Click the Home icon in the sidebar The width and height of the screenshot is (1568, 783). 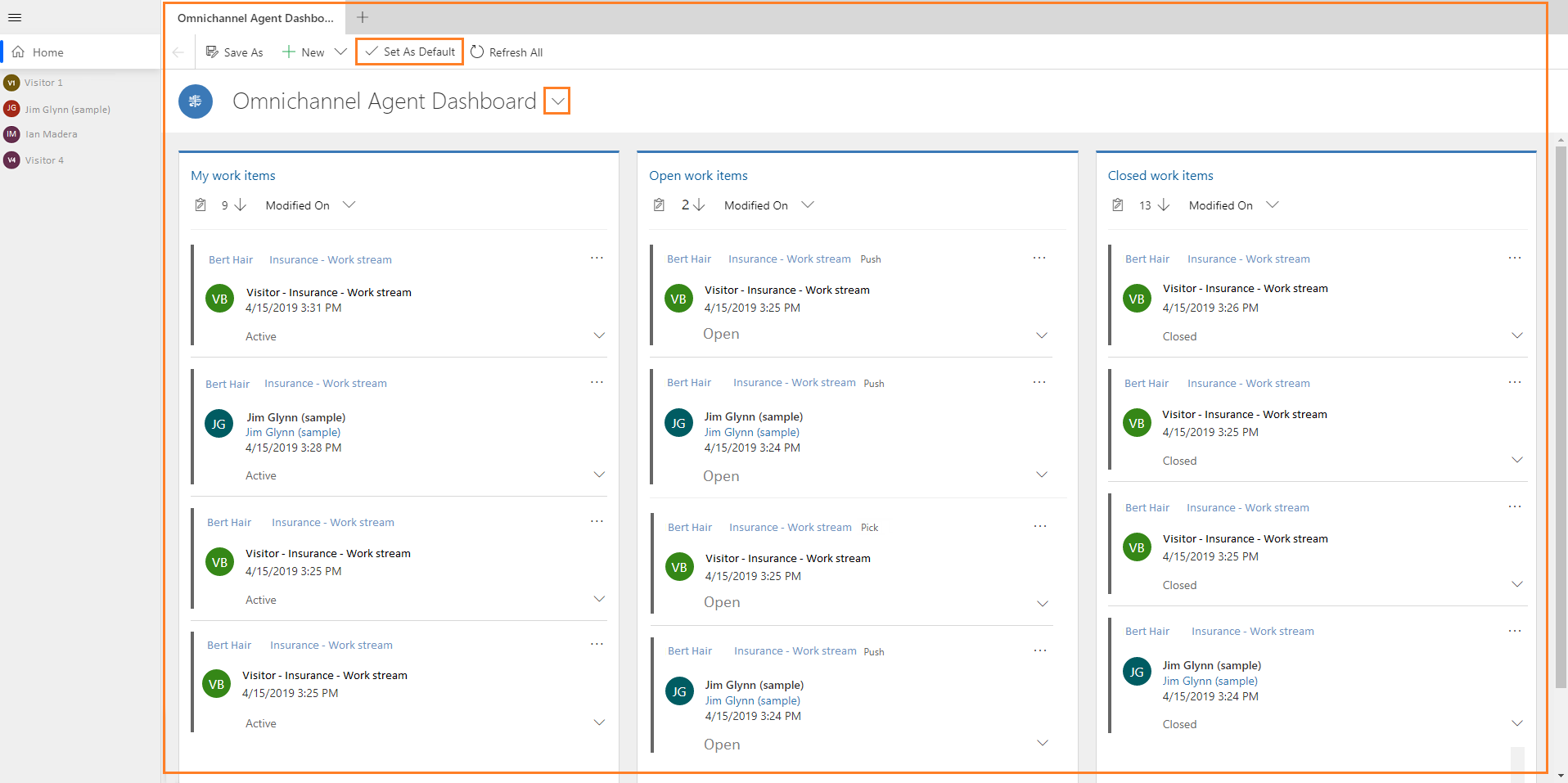[18, 52]
